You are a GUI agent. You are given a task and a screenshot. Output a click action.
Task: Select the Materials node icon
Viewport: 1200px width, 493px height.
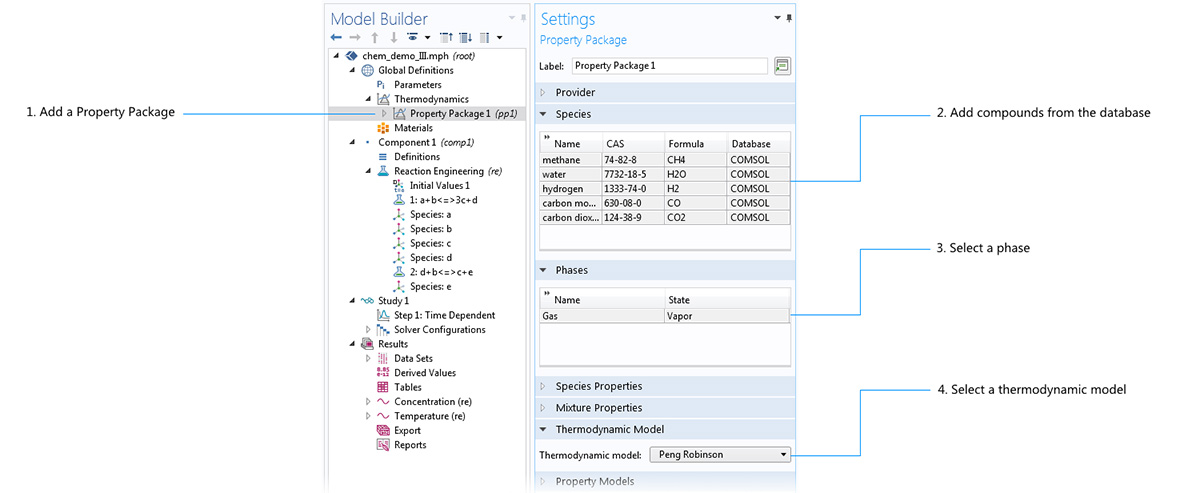384,128
